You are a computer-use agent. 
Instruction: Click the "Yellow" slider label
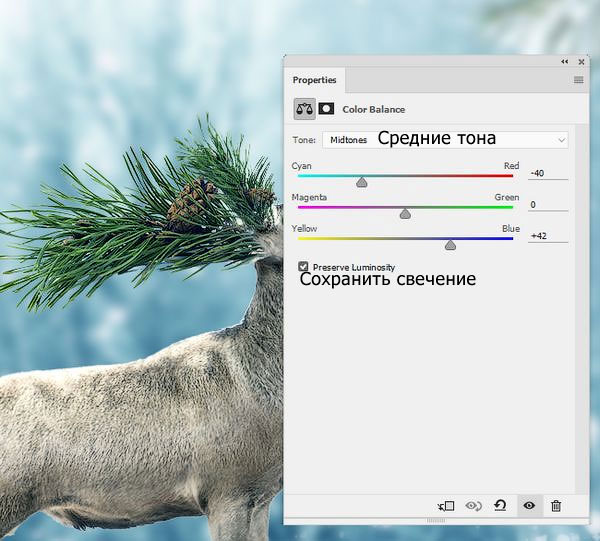(304, 229)
